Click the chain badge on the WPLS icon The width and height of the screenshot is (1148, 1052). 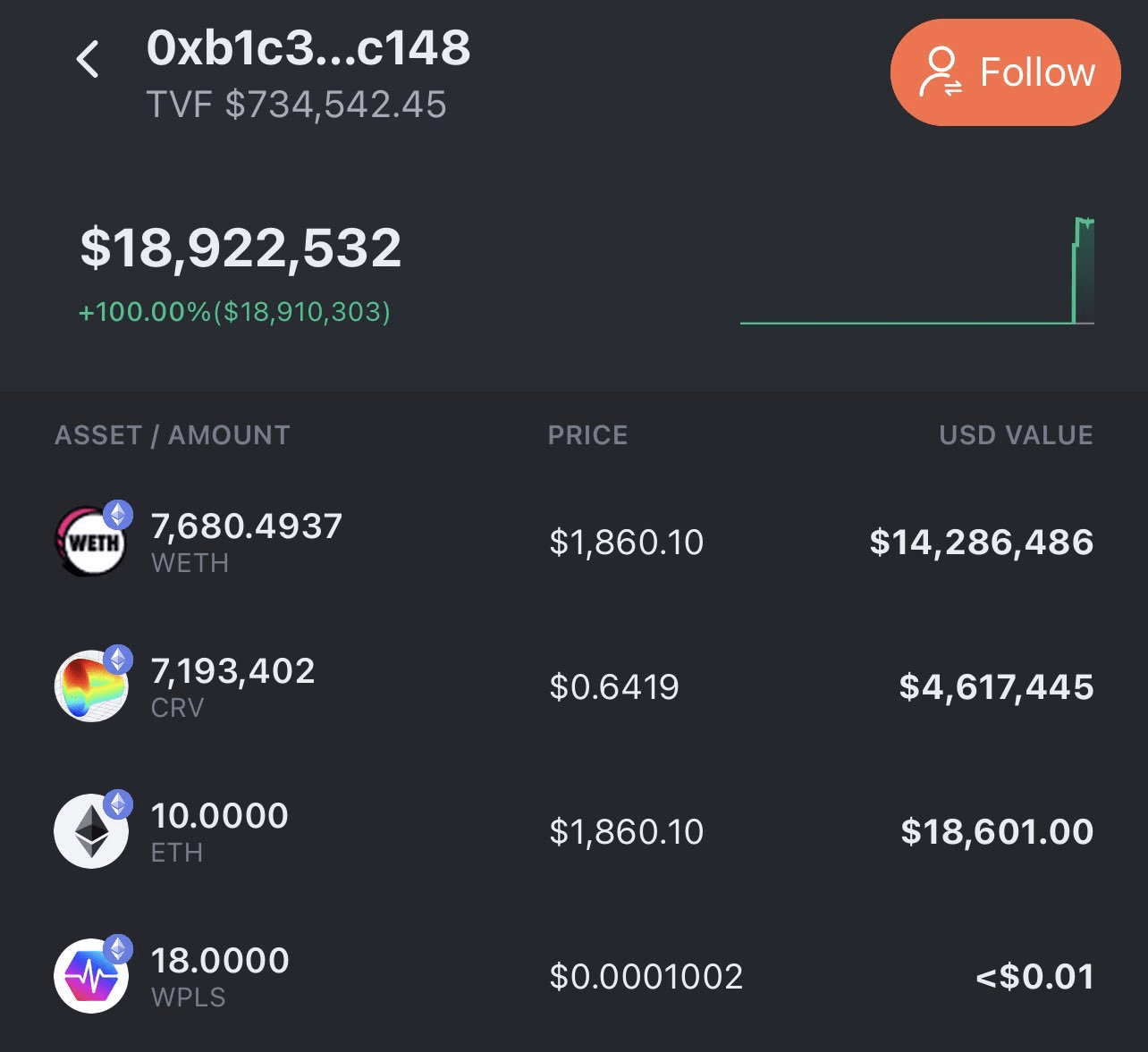coord(117,946)
